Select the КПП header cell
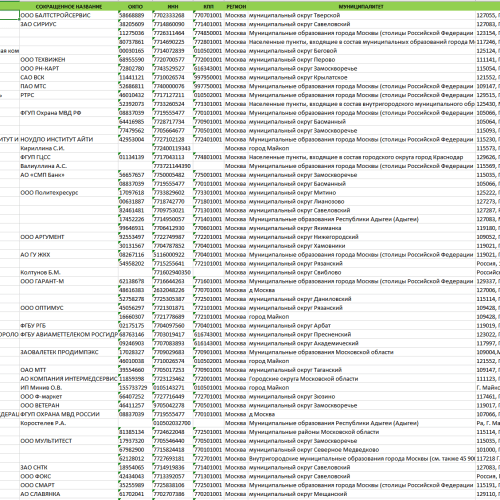 pyautogui.click(x=209, y=6)
